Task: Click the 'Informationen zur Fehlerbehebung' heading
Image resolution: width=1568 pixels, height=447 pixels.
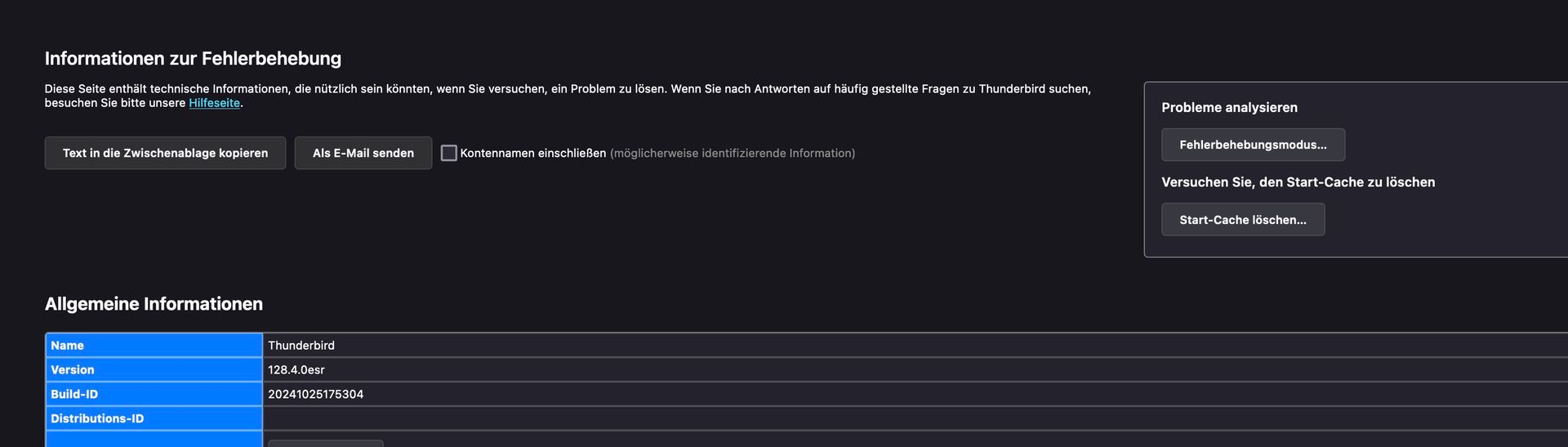Action: tap(193, 59)
